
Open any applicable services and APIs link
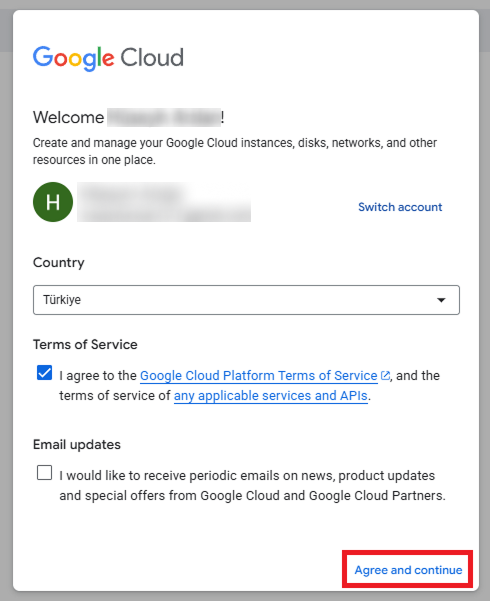[x=271, y=396]
